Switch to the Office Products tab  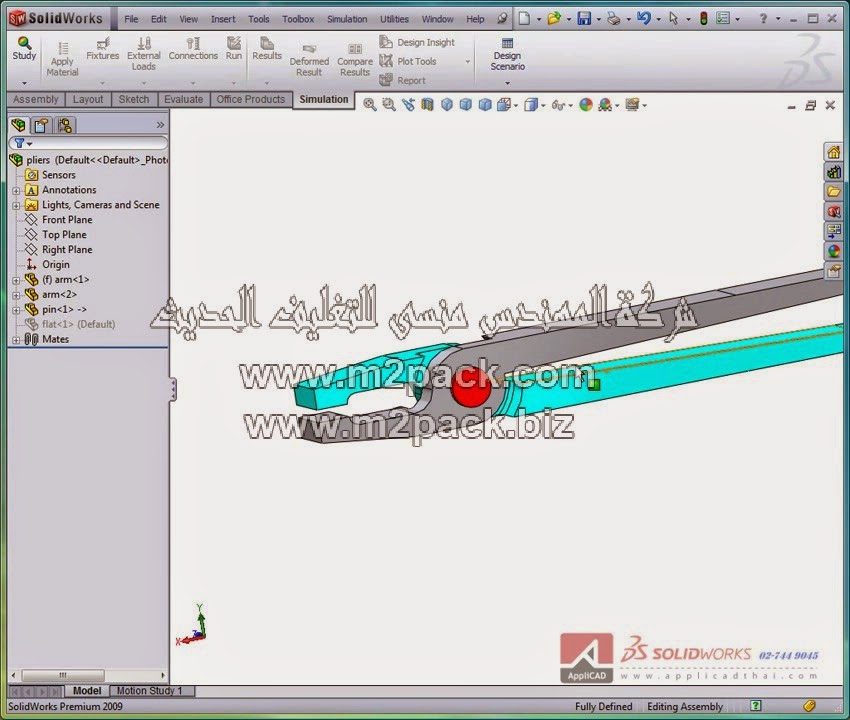pyautogui.click(x=250, y=99)
